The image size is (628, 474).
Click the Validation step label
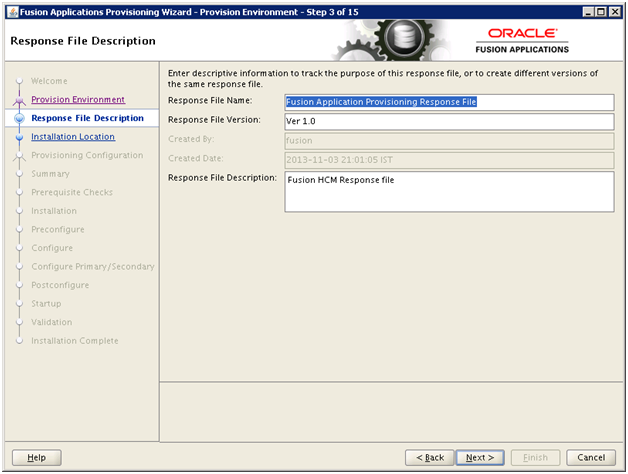[x=52, y=322]
